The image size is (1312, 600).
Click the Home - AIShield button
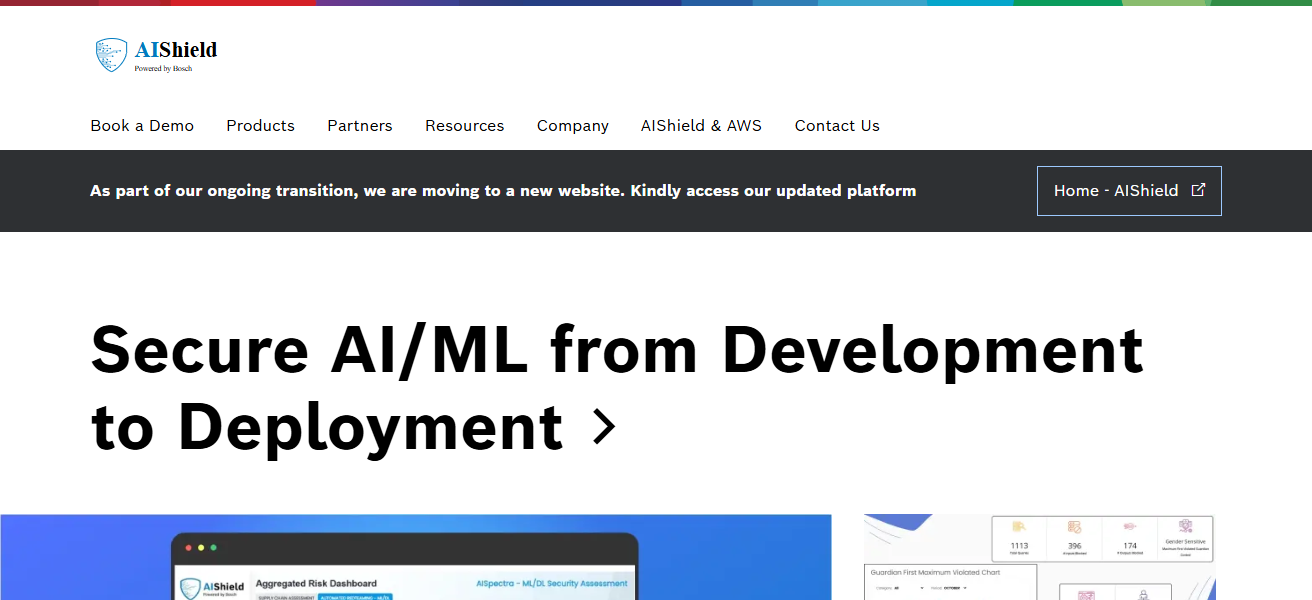(x=1129, y=191)
